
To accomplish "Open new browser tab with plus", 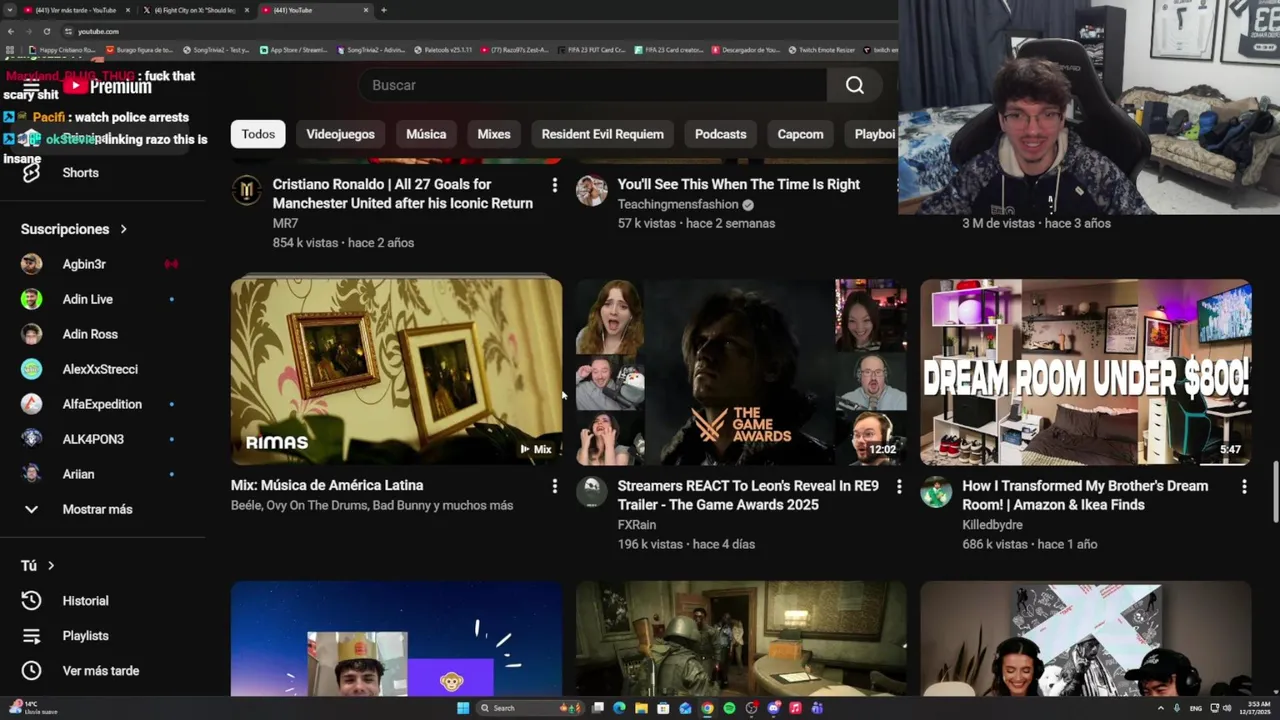I will coord(384,10).
